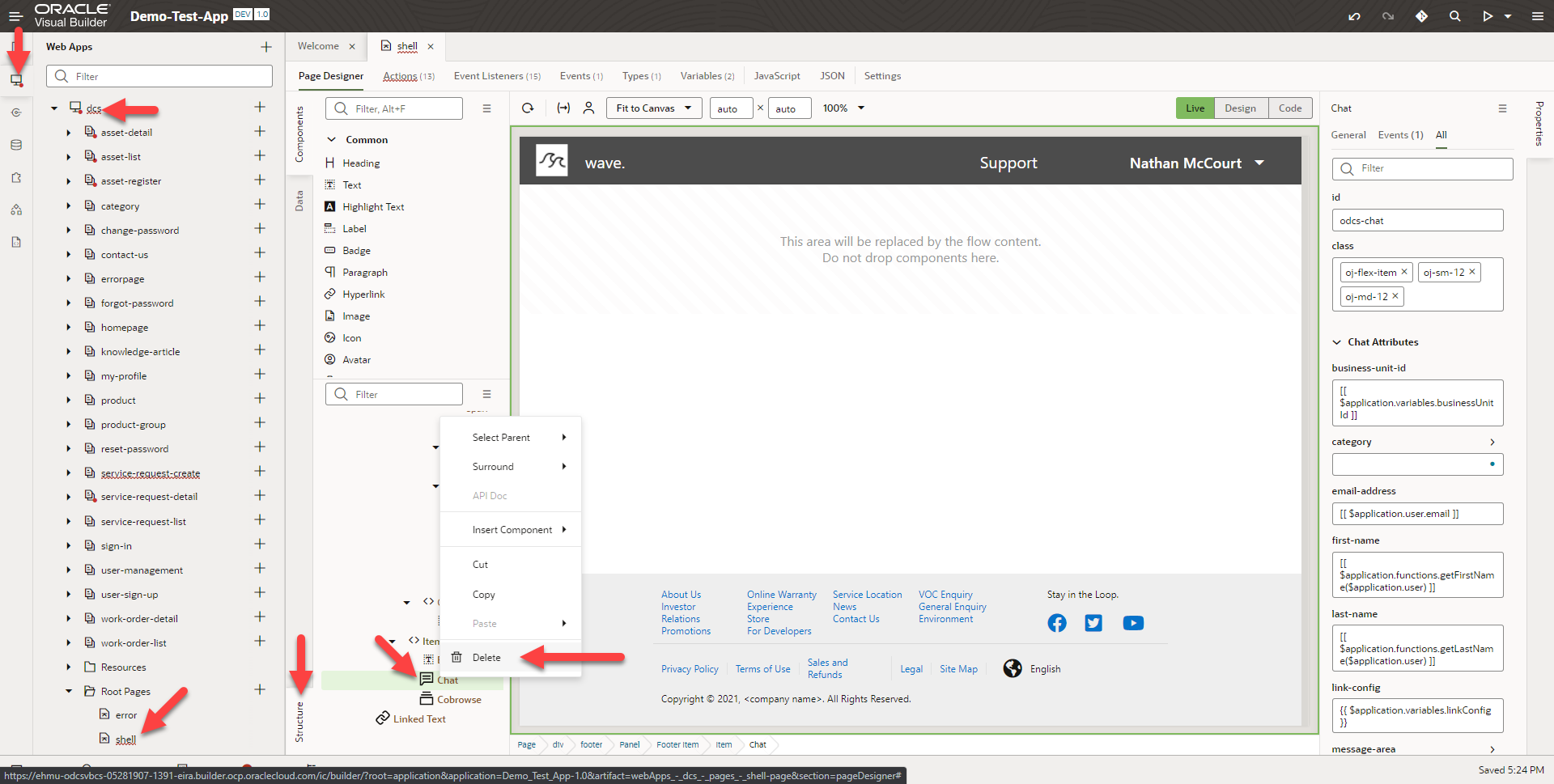Undo the last change
Image resolution: width=1554 pixels, height=784 pixels.
pyautogui.click(x=1355, y=15)
